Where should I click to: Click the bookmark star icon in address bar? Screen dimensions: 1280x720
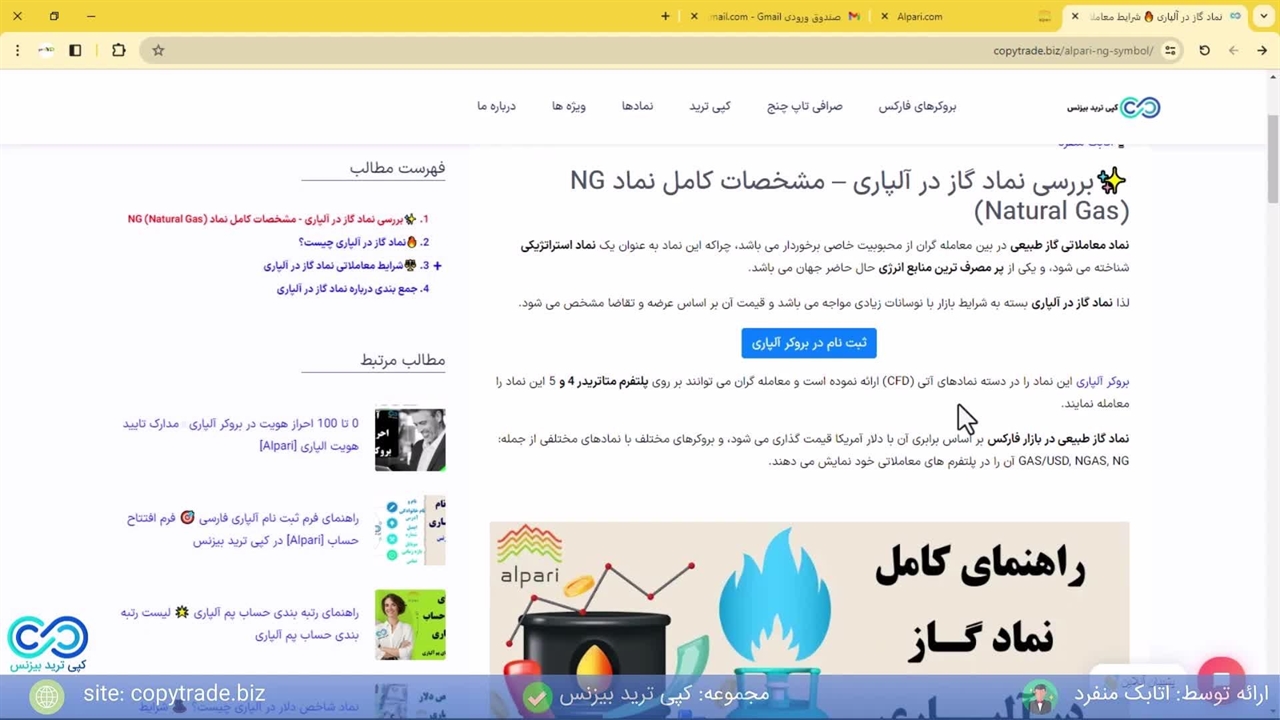click(158, 50)
